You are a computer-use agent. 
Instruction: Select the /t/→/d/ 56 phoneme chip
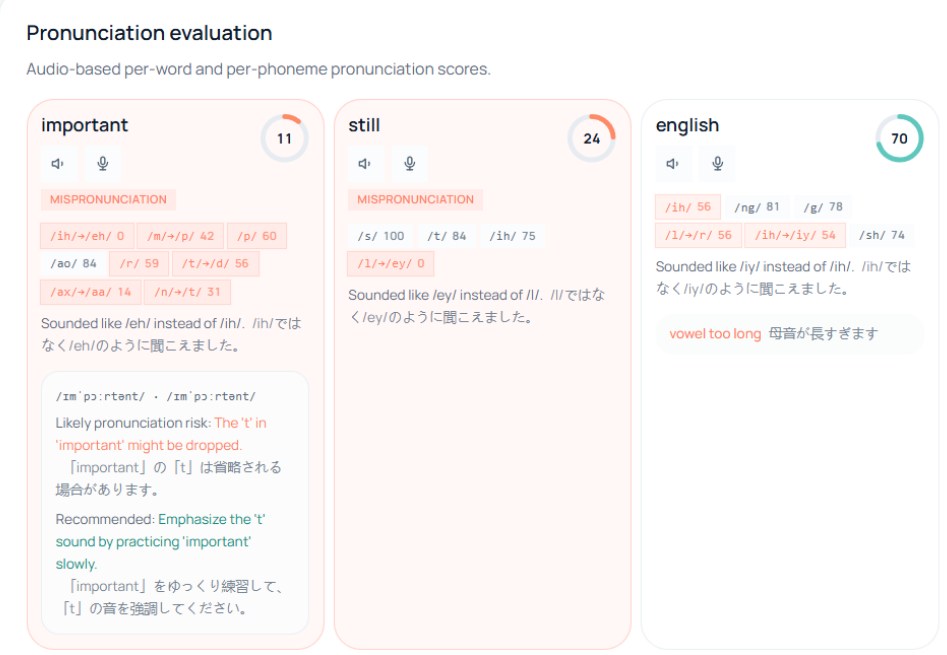216,264
